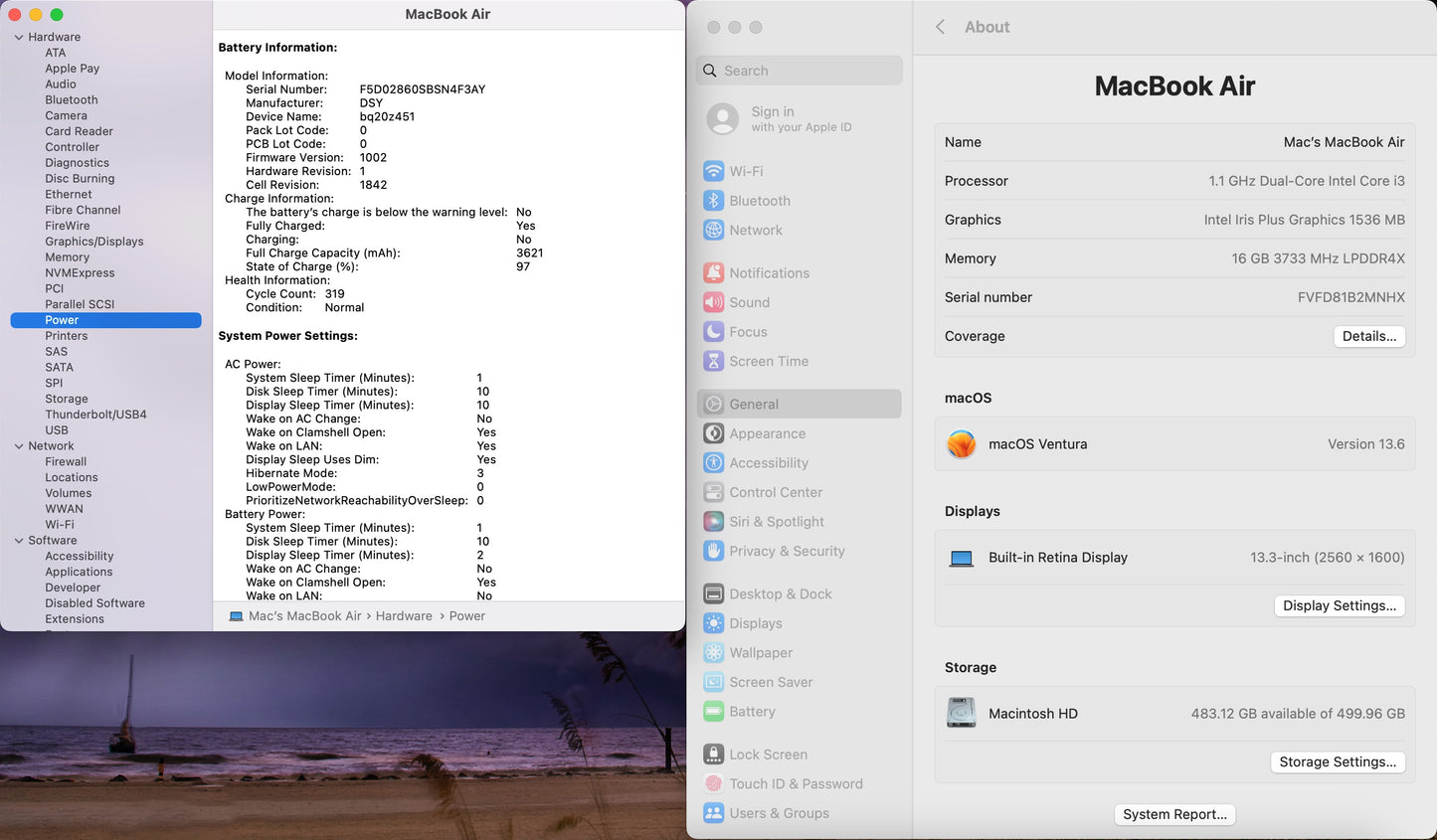Viewport: 1437px width, 840px height.
Task: Select the Focus moon icon
Action: click(x=713, y=332)
